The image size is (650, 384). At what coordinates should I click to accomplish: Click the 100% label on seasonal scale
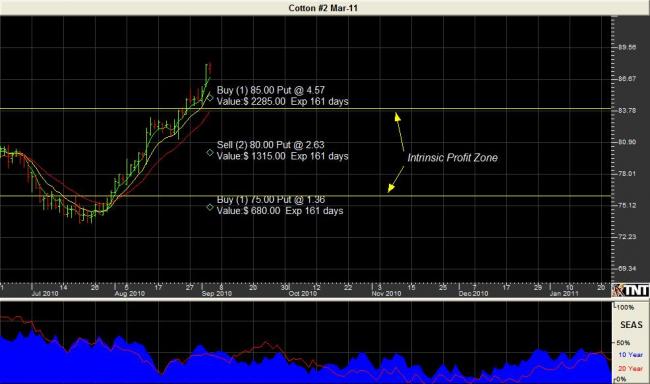point(625,307)
